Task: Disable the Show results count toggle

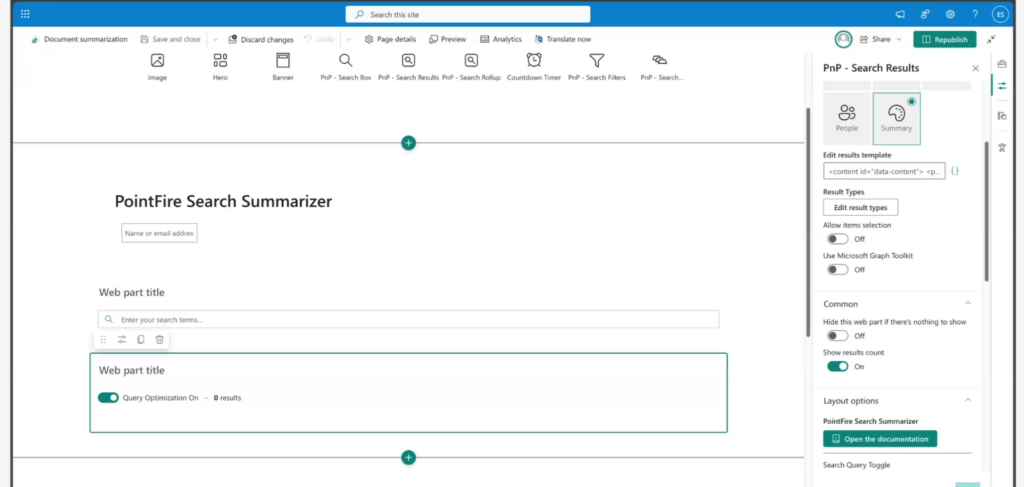Action: click(x=837, y=366)
